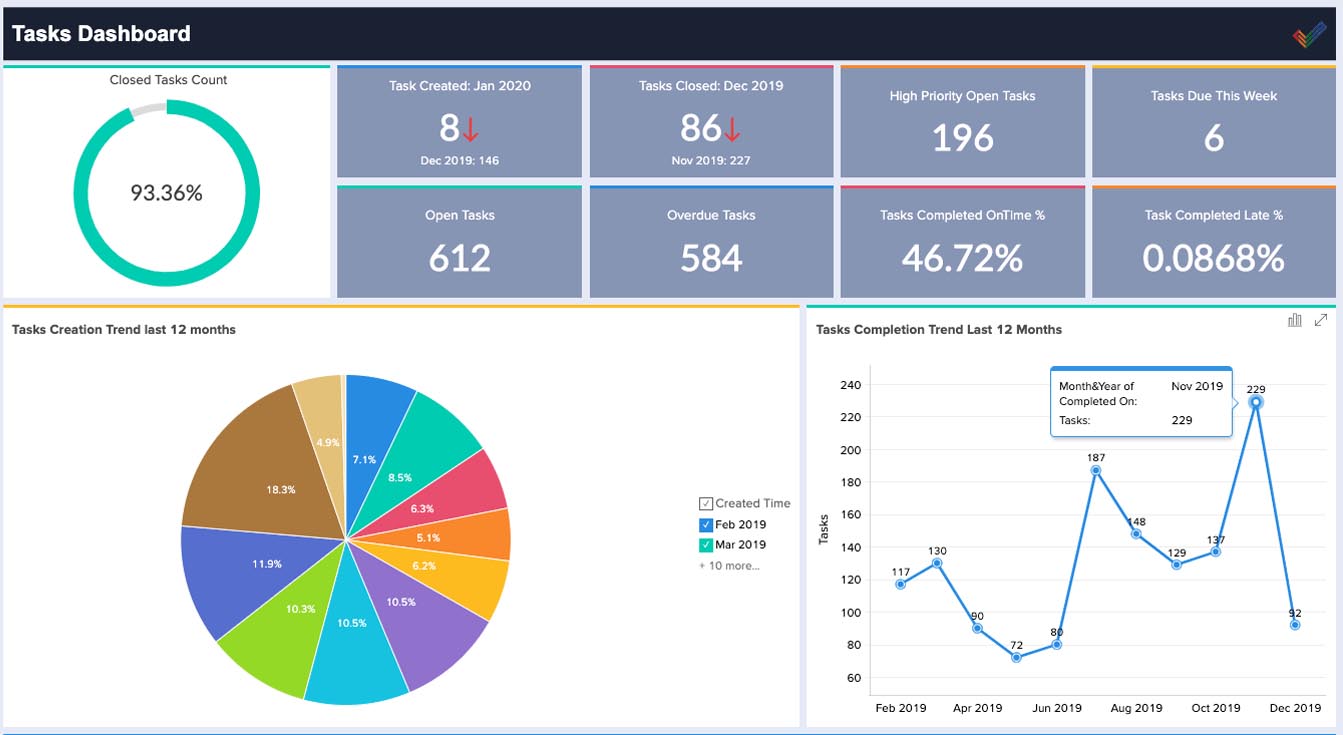Viewport: 1343px width, 735px height.
Task: Click the Tasks Dashboard title
Action: pyautogui.click(x=101, y=34)
